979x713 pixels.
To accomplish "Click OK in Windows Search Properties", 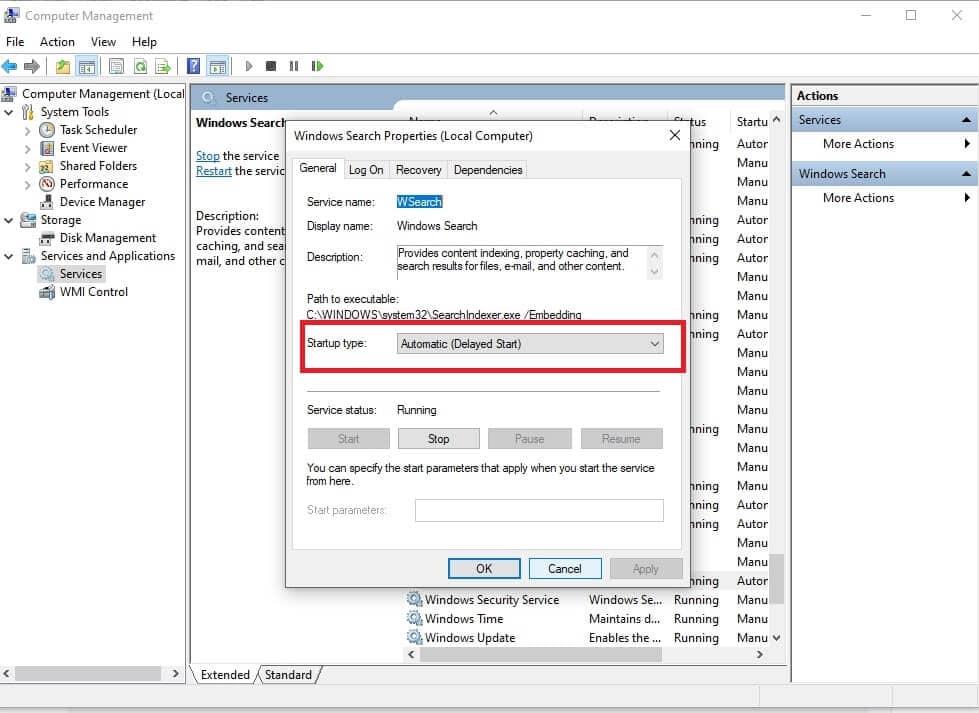I will 484,569.
